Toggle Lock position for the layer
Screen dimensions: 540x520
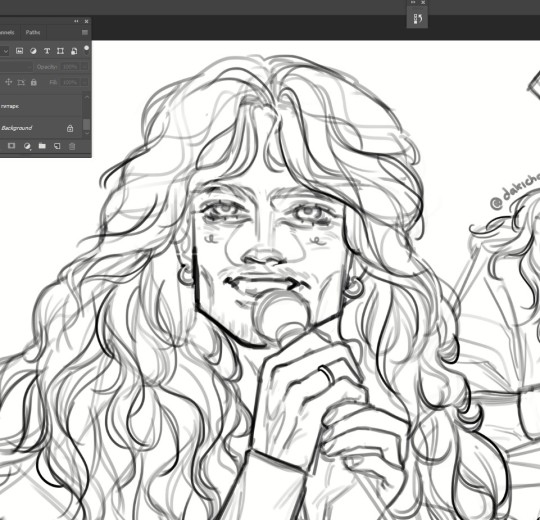9,82
